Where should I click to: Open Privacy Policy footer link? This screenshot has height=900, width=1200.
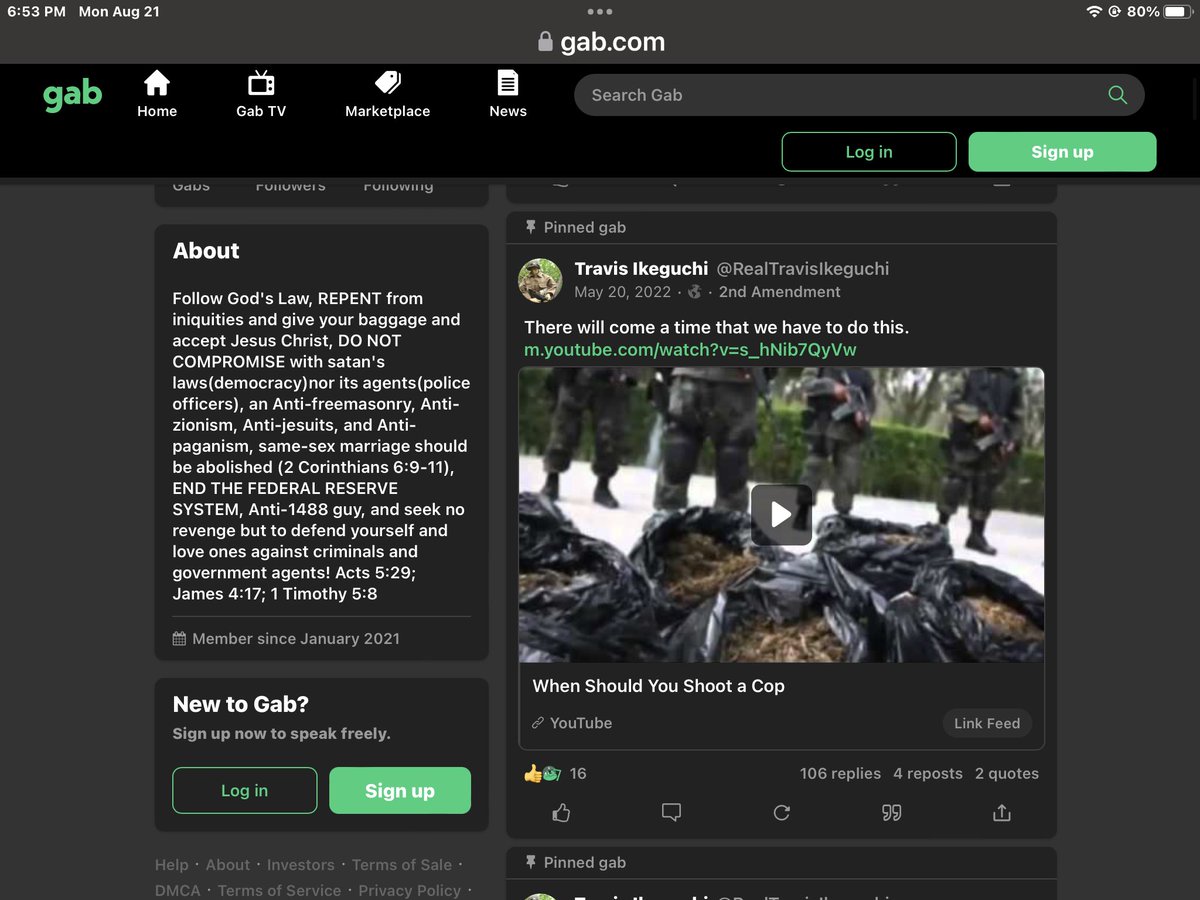(410, 890)
